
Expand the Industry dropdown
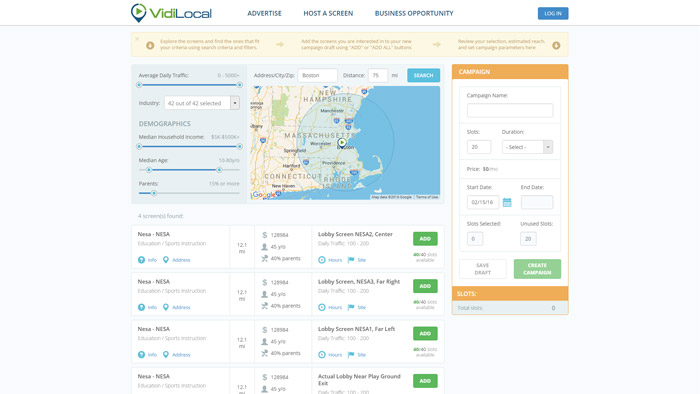click(235, 103)
